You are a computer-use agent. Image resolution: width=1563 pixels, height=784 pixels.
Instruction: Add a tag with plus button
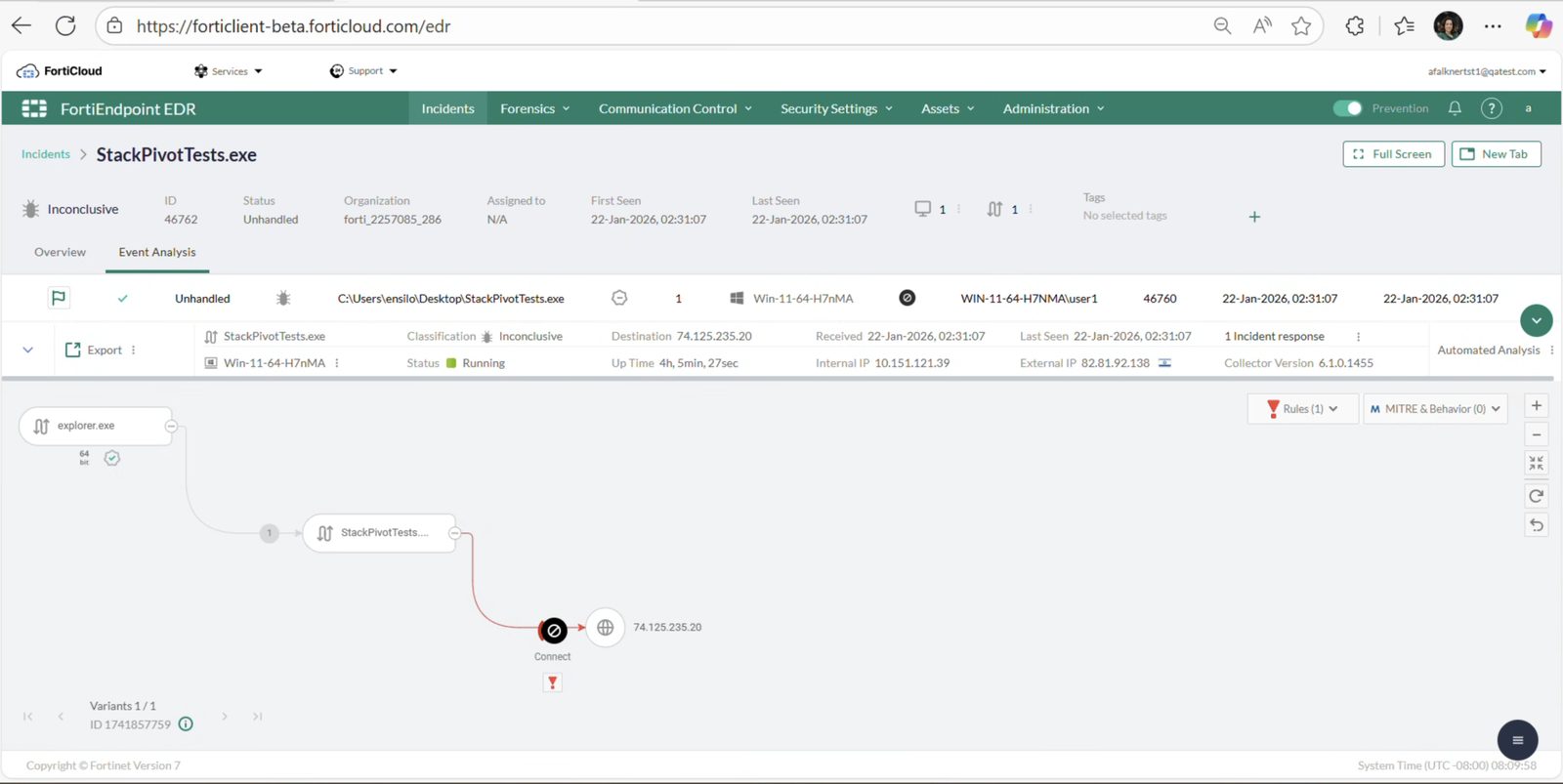click(1254, 217)
